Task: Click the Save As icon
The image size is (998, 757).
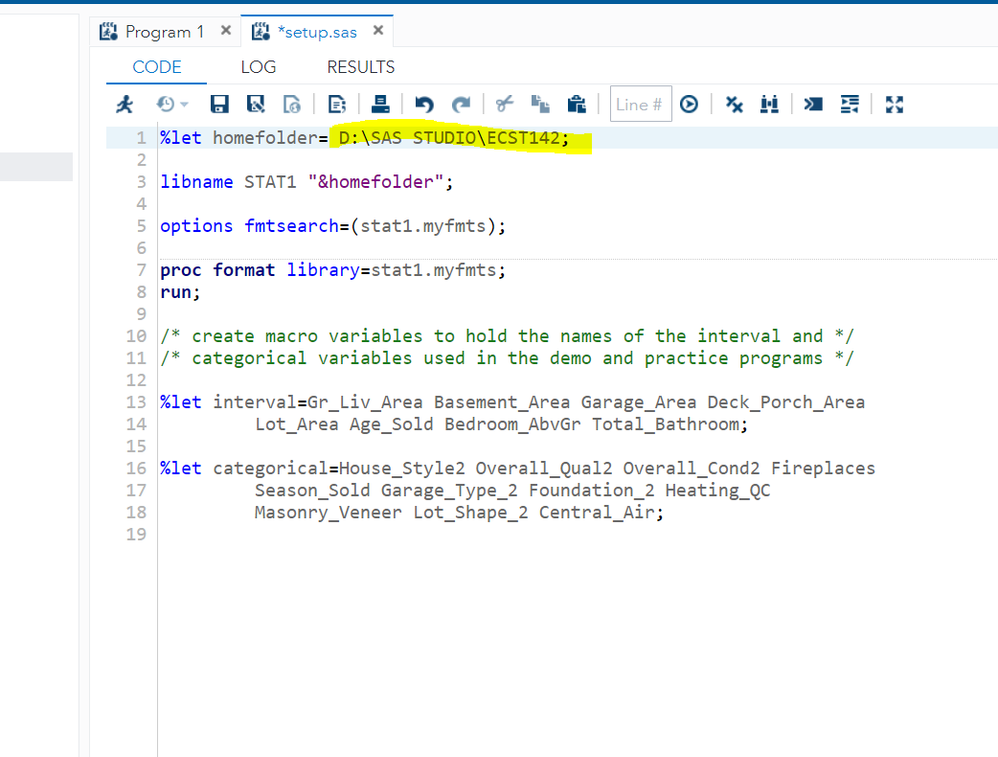Action: point(255,104)
